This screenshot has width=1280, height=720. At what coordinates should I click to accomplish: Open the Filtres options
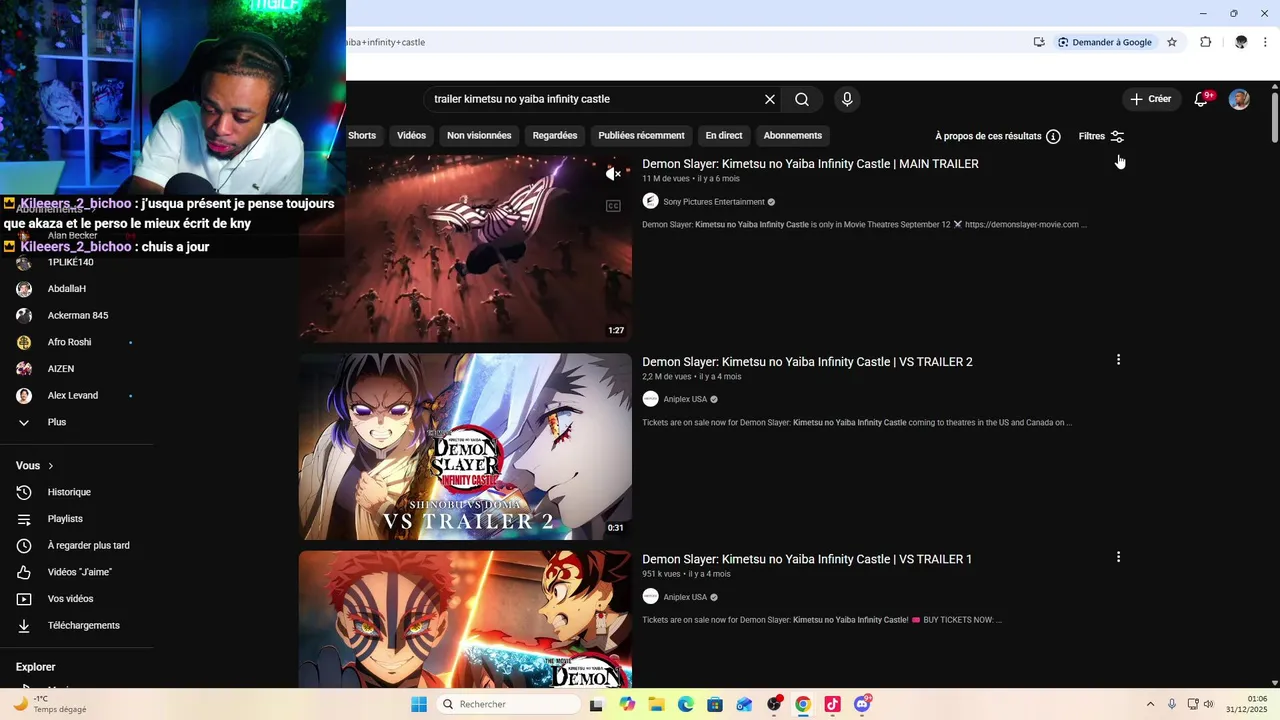point(1102,136)
